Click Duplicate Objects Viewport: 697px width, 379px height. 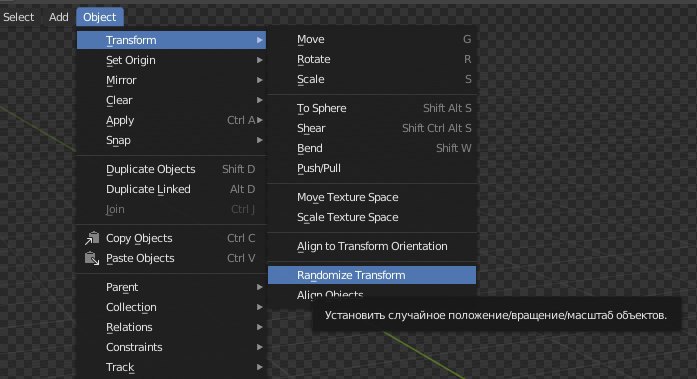(x=171, y=169)
